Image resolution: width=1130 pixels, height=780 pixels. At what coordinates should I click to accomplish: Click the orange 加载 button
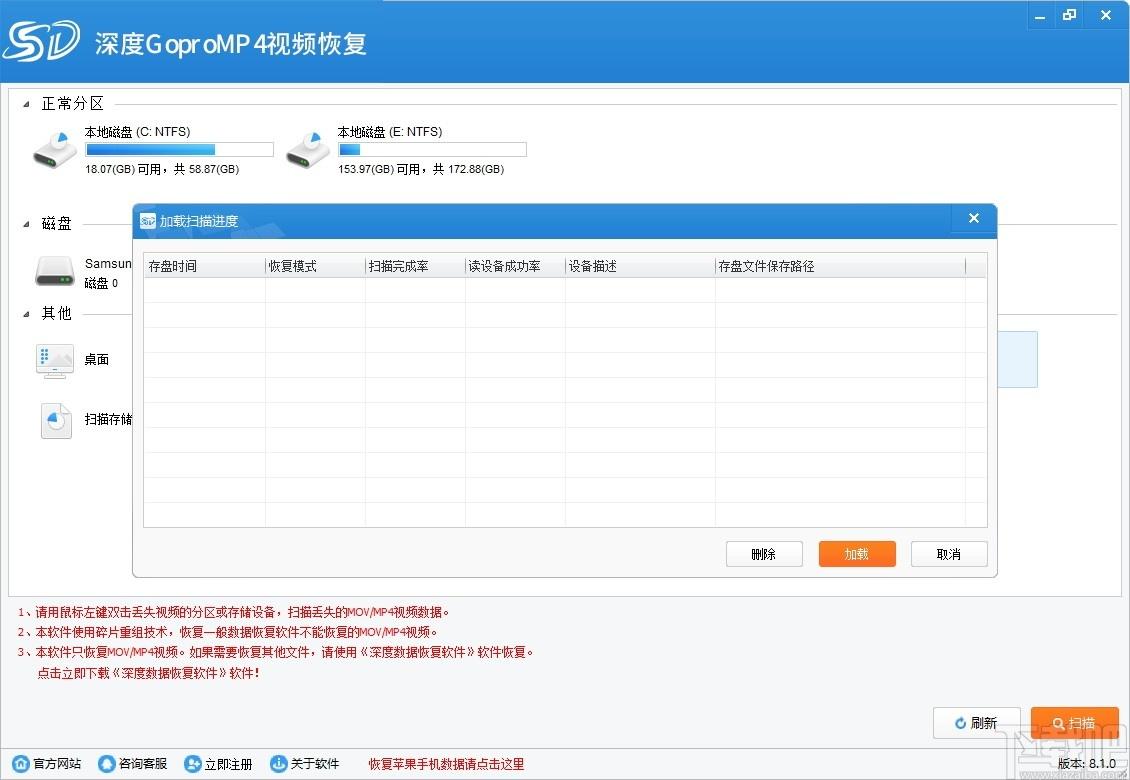[857, 554]
